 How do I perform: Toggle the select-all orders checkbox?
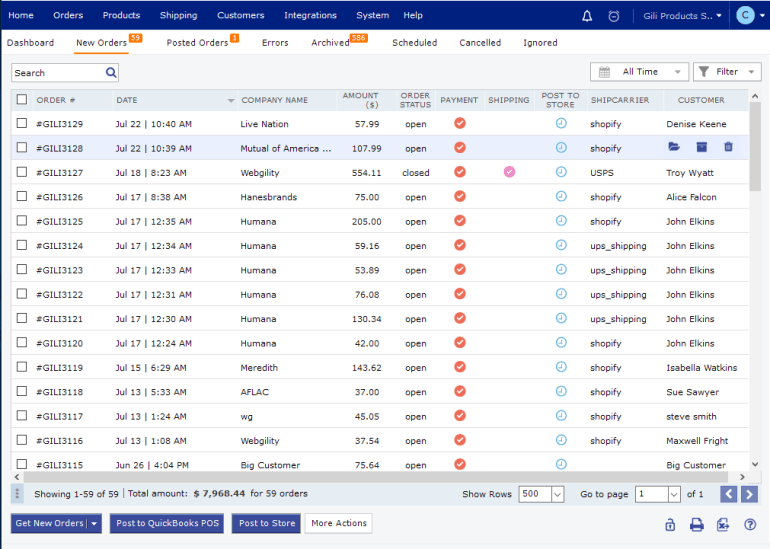pos(22,100)
